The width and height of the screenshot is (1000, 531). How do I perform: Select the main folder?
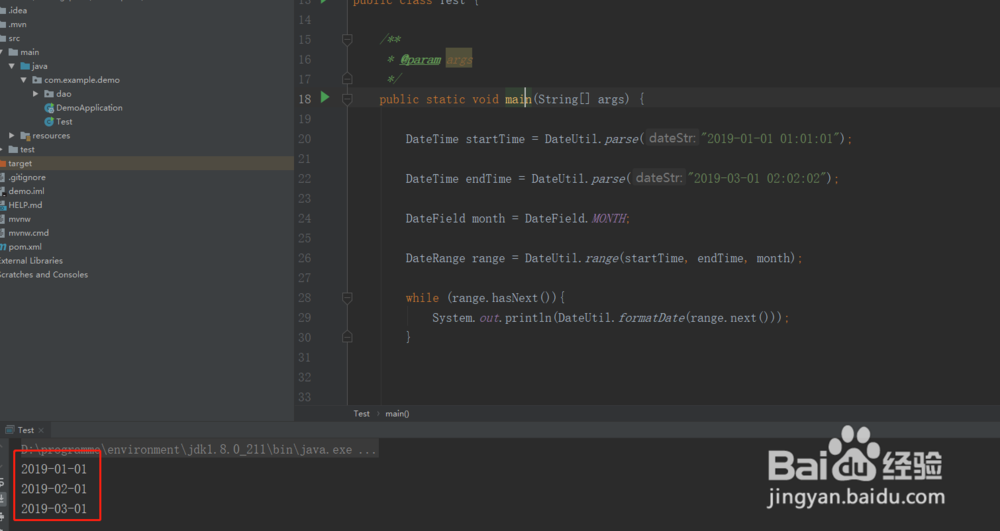pos(29,52)
